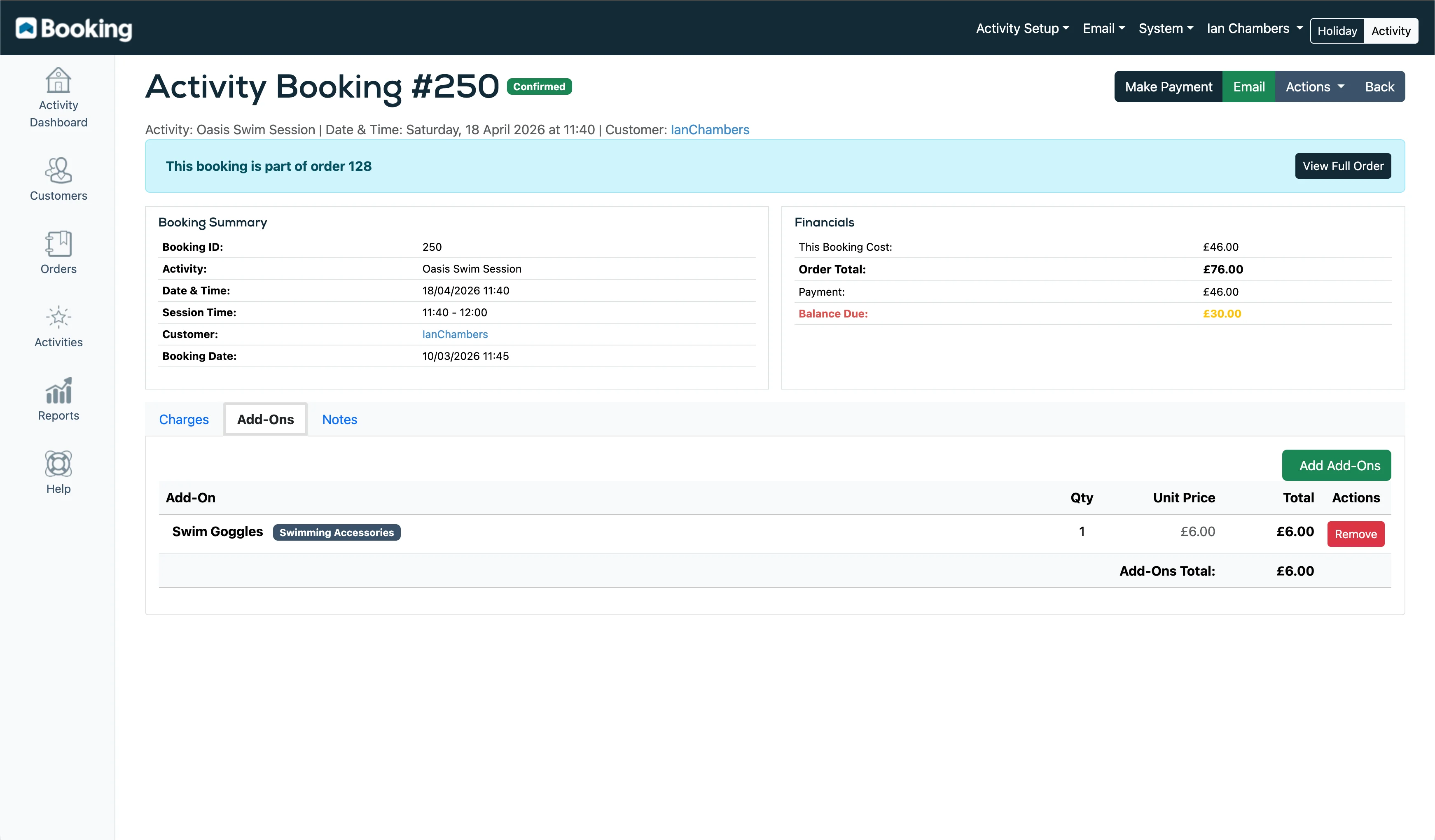The image size is (1435, 840).
Task: Open the Help lifebuoy icon
Action: (x=58, y=464)
